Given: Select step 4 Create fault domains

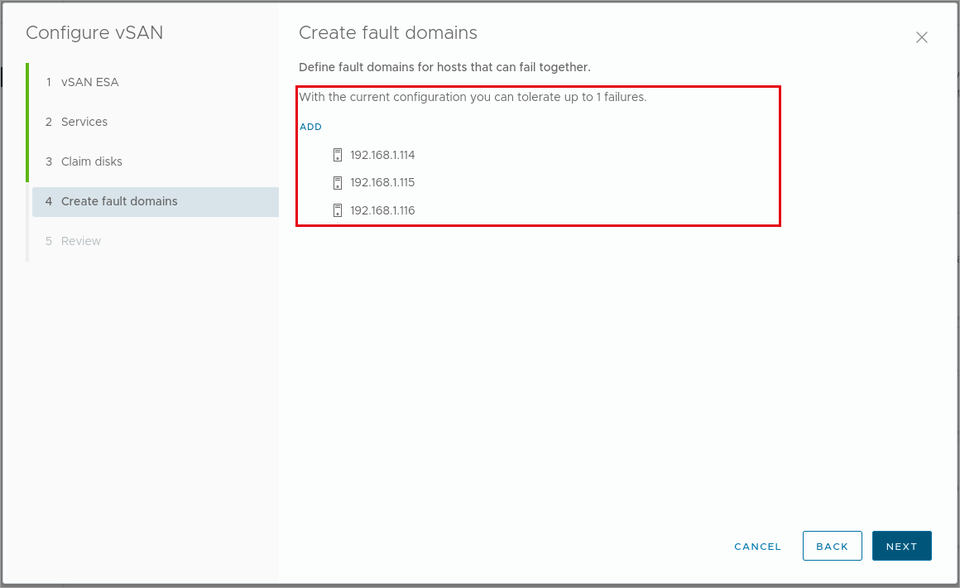Looking at the screenshot, I should click(x=156, y=202).
